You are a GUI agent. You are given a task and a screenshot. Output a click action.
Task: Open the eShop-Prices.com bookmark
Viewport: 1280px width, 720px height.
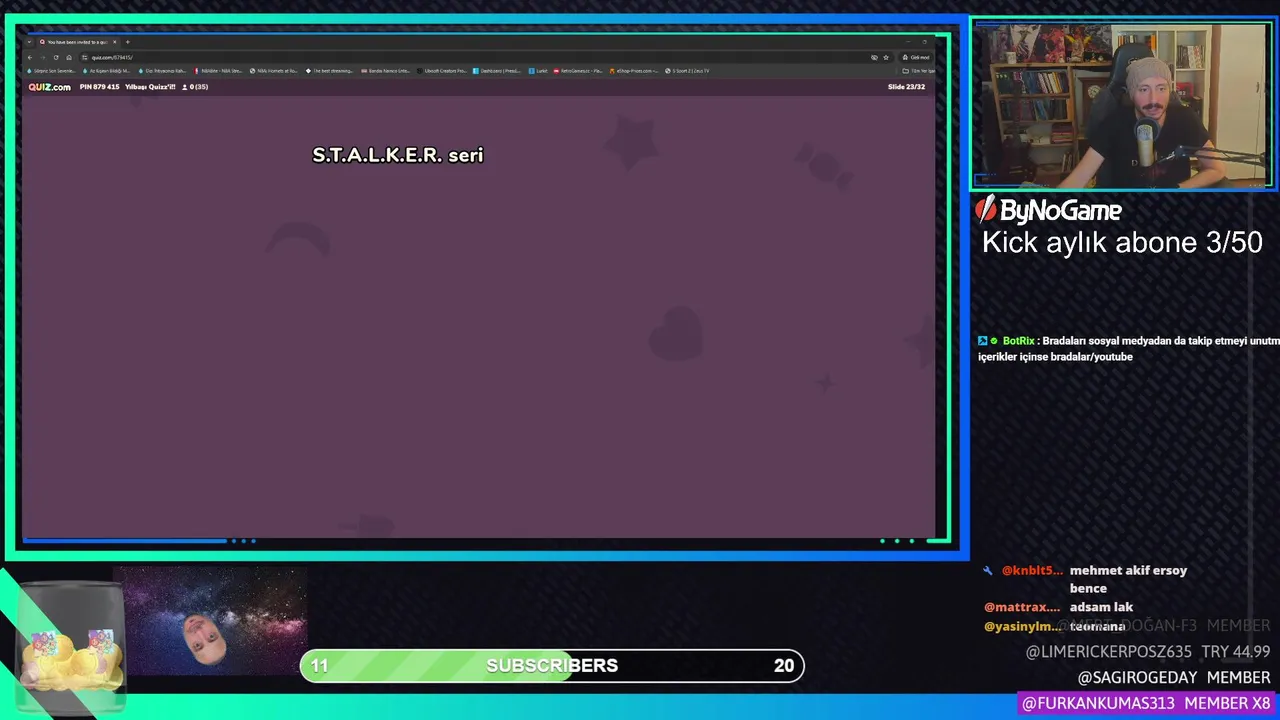point(634,71)
